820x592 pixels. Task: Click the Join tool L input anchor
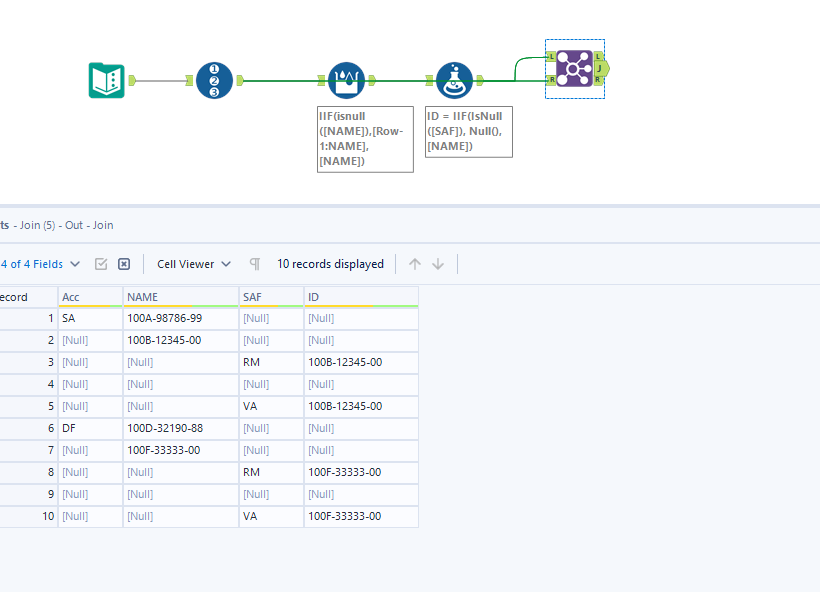[551, 56]
